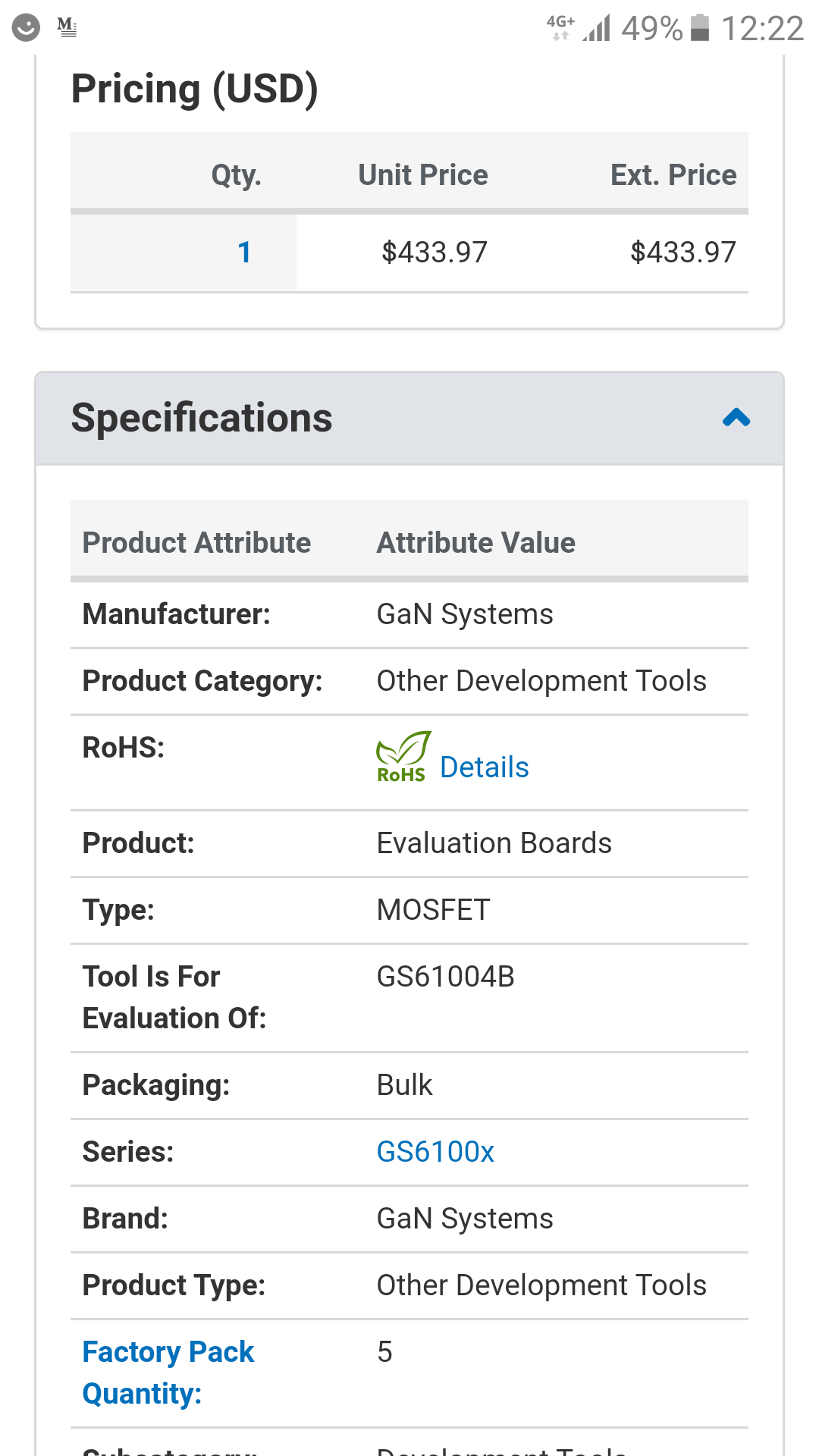Select the Type: label
The height and width of the screenshot is (1456, 819).
[118, 910]
